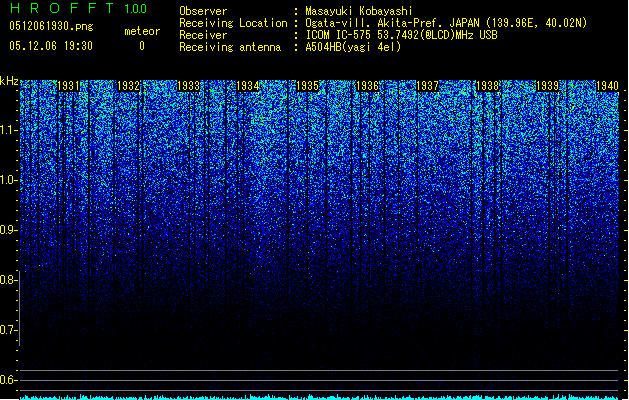Click the kHz axis unit label
This screenshot has height=400, width=629.
tap(9, 81)
